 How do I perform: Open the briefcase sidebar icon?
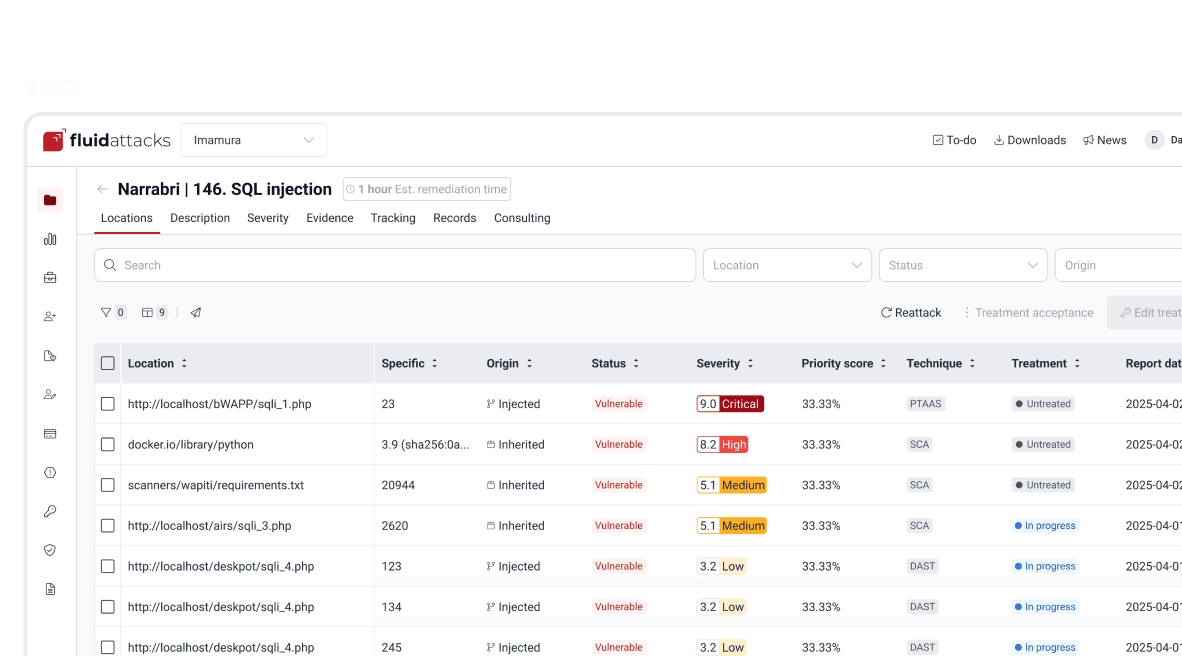(x=50, y=277)
